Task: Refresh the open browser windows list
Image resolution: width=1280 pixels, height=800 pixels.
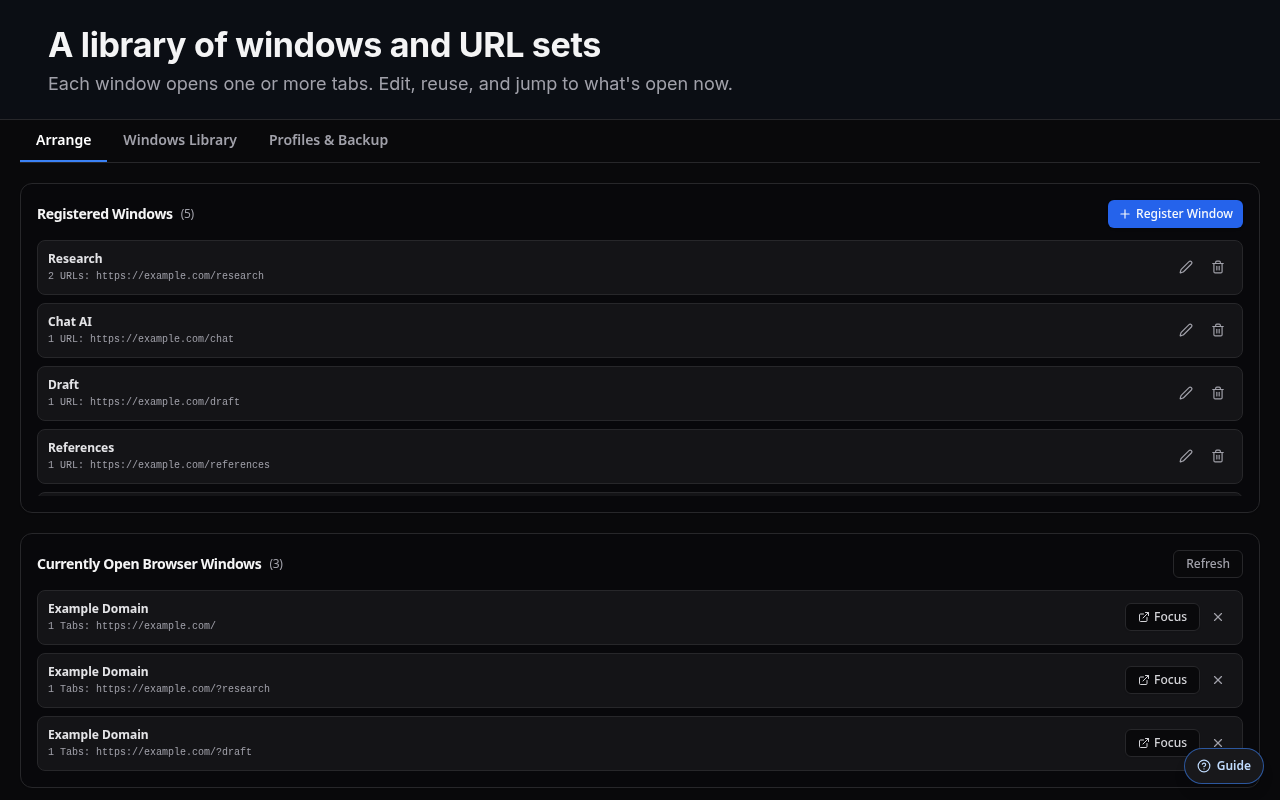Action: click(1208, 564)
